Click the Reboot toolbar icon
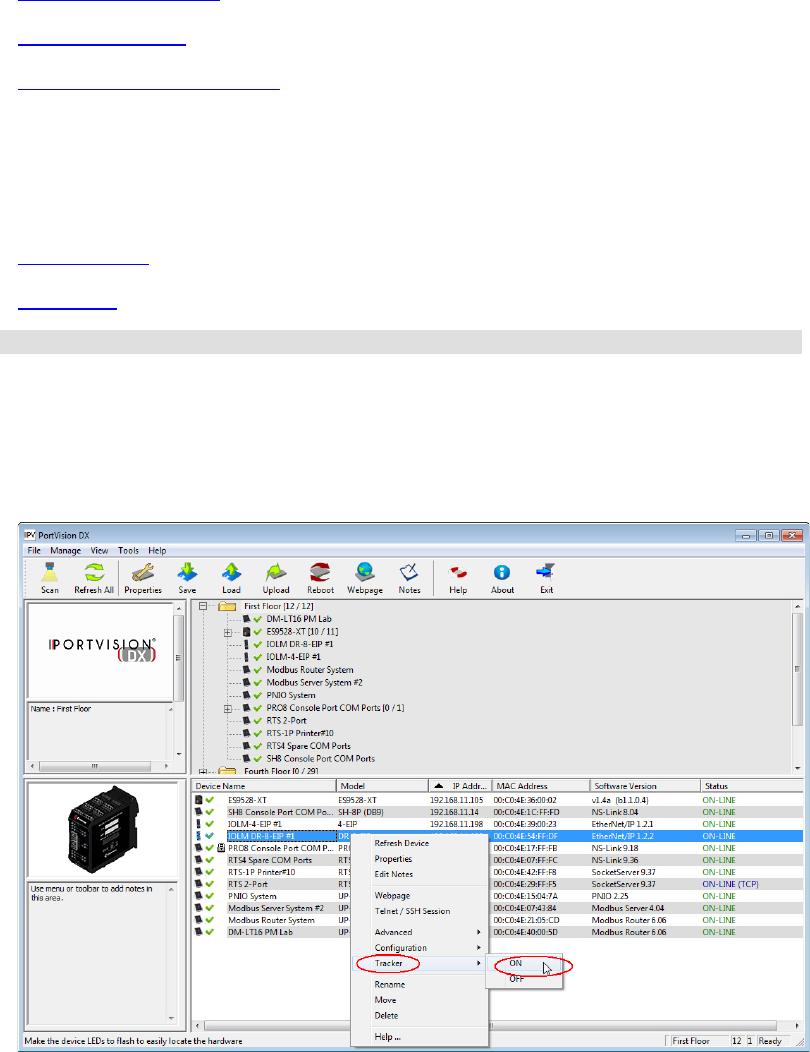 [320, 578]
